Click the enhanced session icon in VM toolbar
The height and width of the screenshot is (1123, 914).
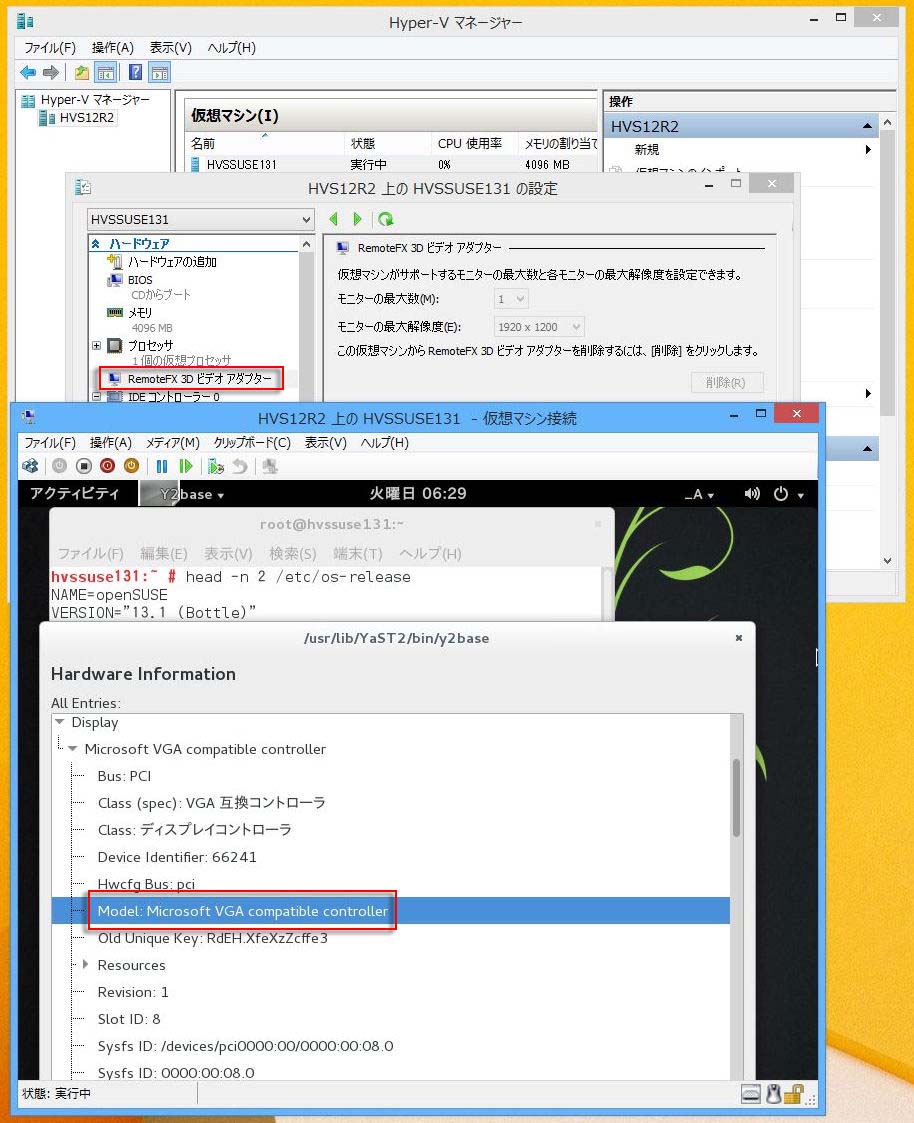click(270, 466)
